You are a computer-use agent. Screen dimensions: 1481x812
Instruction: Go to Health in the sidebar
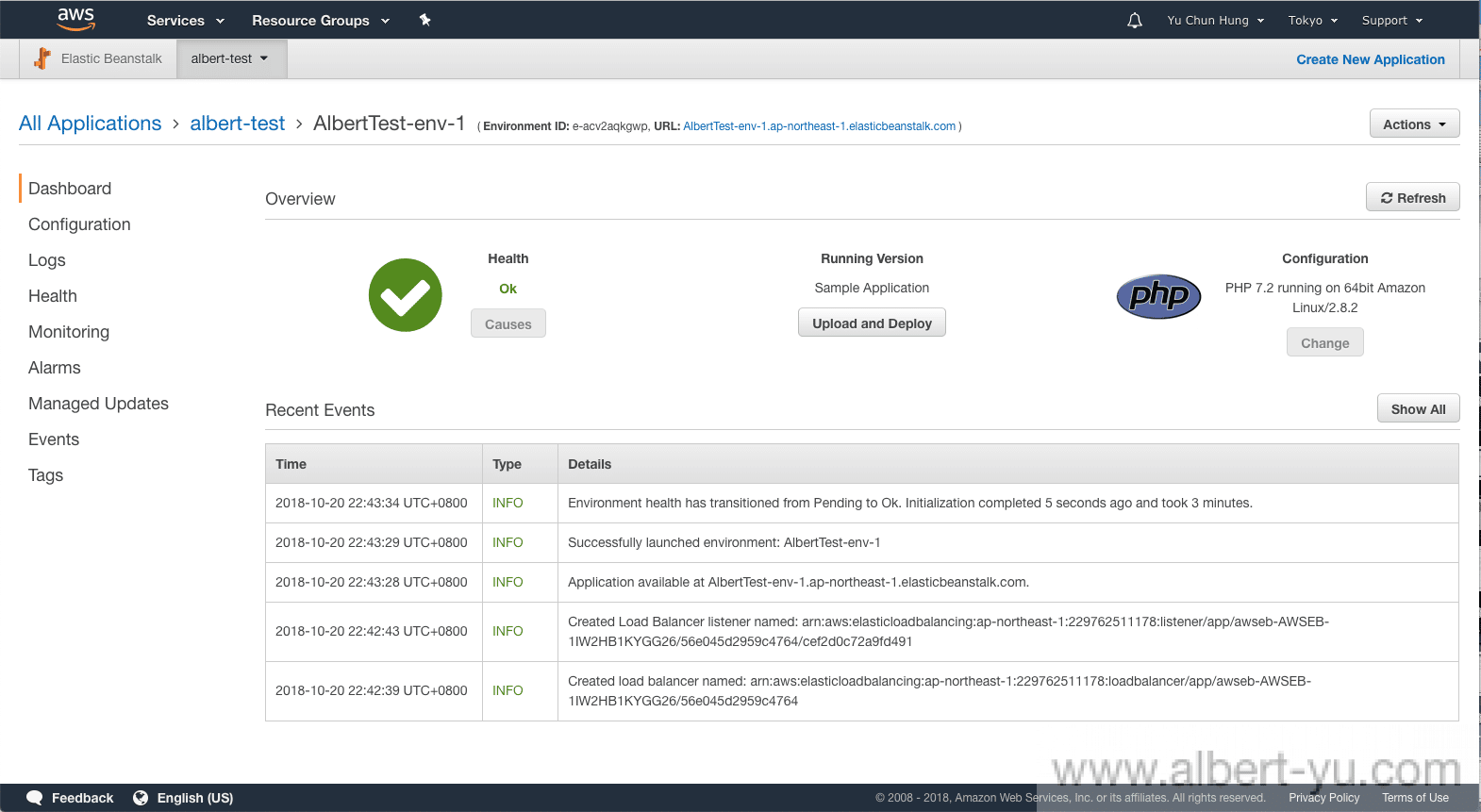click(53, 296)
